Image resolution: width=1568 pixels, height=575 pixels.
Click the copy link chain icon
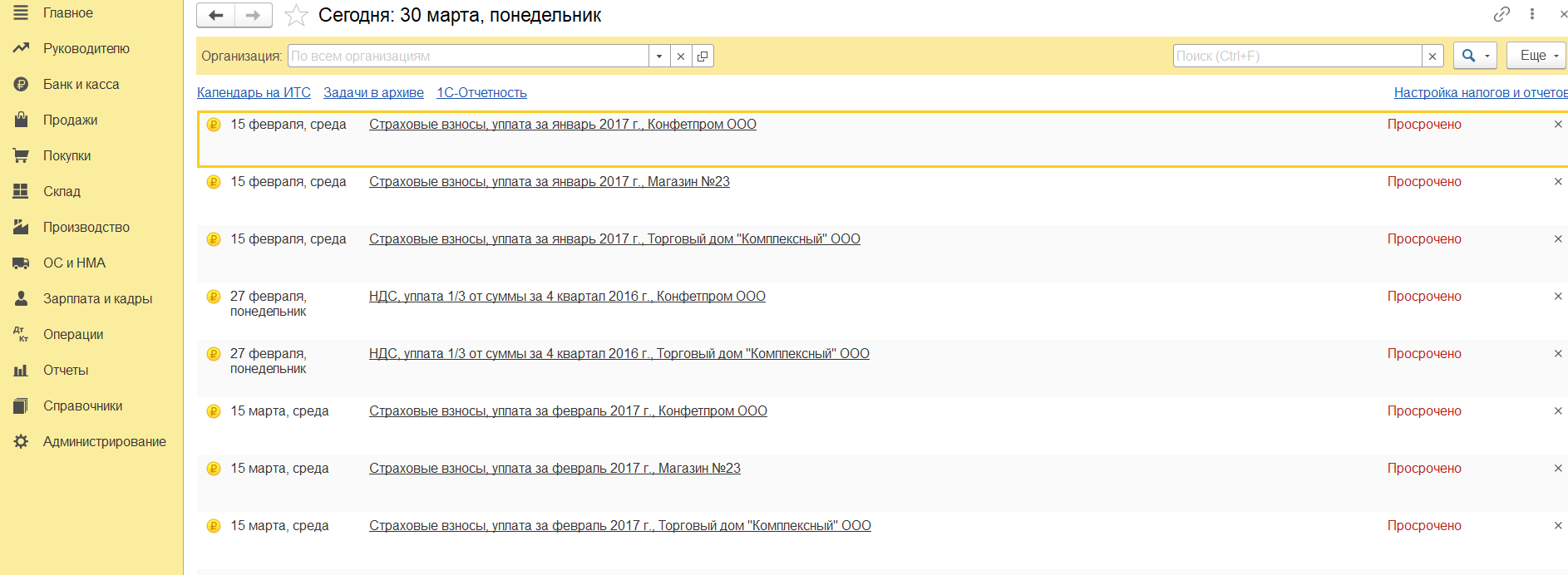point(1501,14)
